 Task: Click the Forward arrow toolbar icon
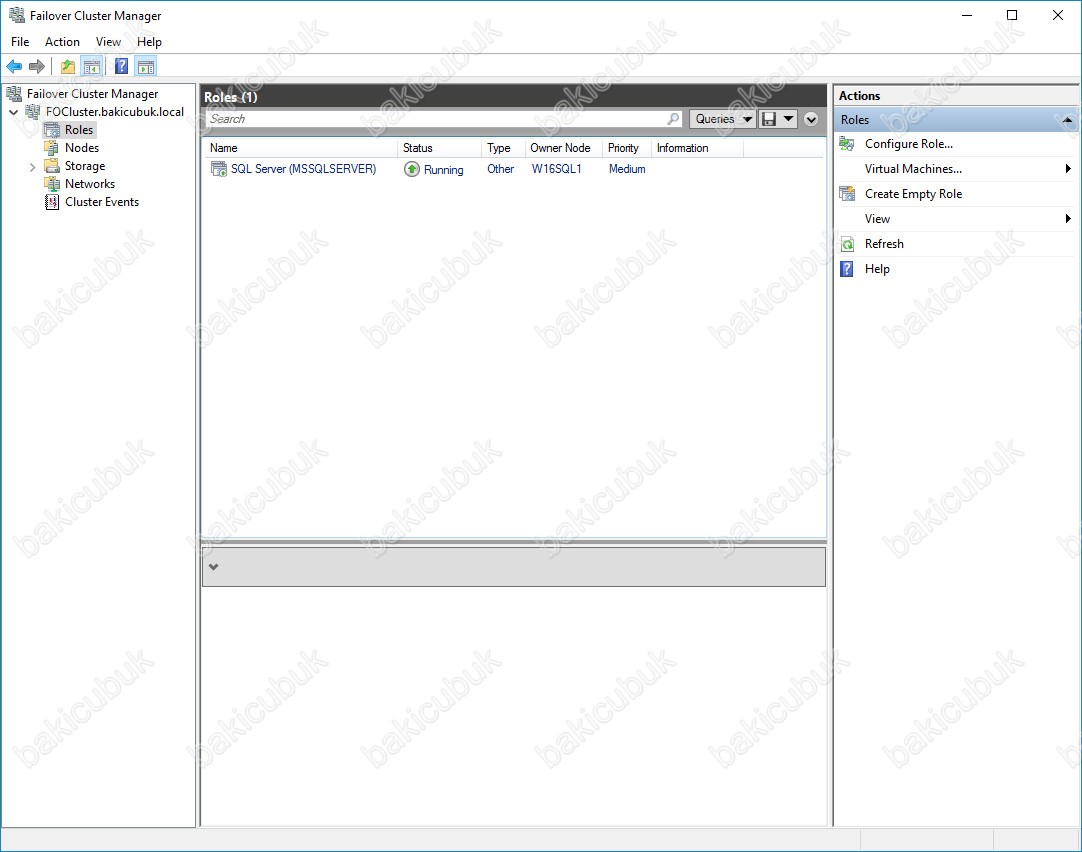[x=37, y=66]
